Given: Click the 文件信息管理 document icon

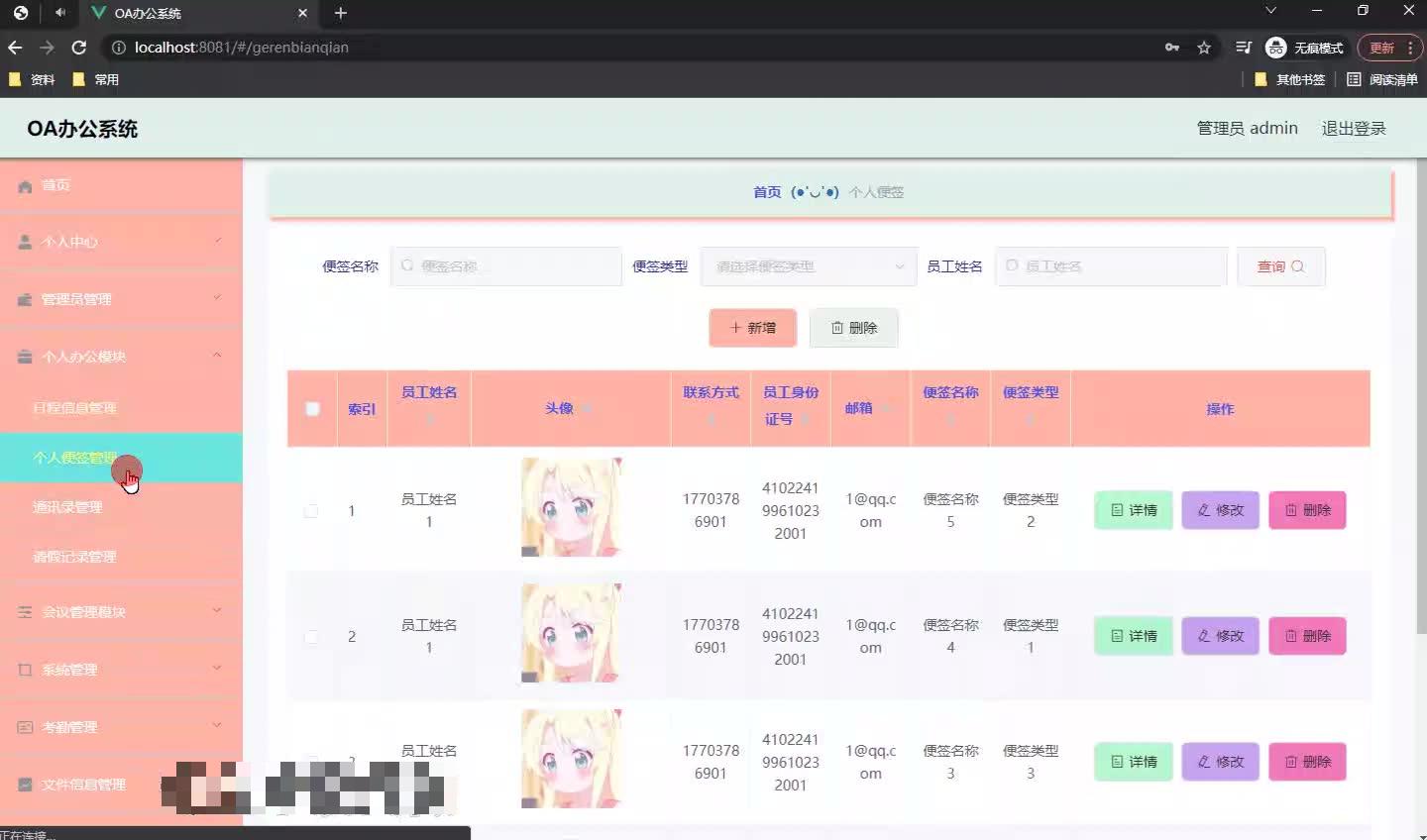Looking at the screenshot, I should [24, 784].
